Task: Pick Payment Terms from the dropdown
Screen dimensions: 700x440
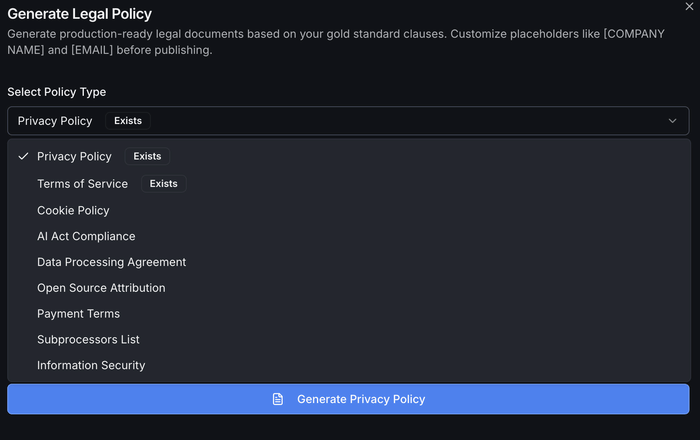Action: point(78,314)
